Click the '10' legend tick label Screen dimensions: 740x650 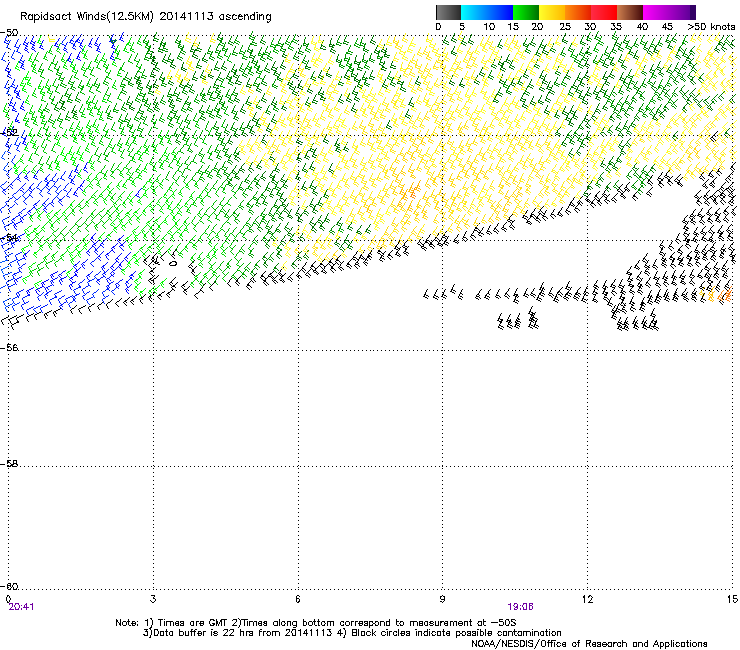[x=489, y=27]
